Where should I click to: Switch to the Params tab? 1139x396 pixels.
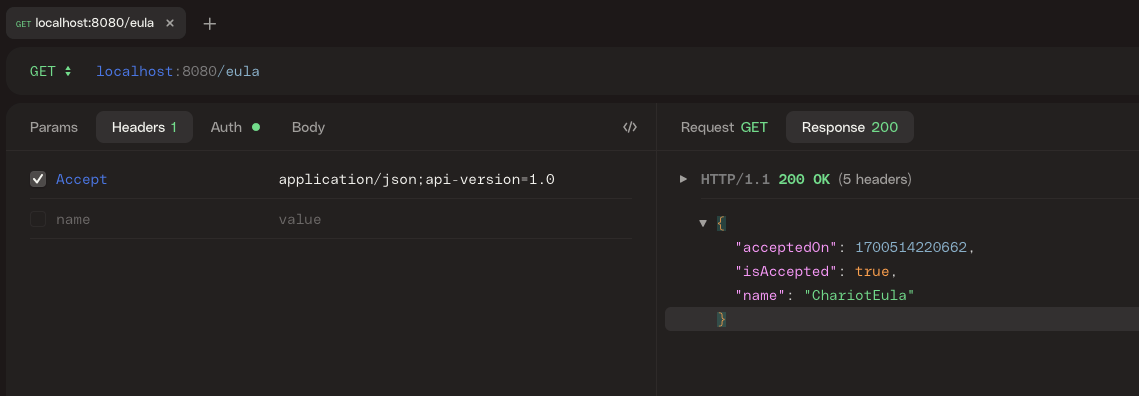tap(54, 127)
